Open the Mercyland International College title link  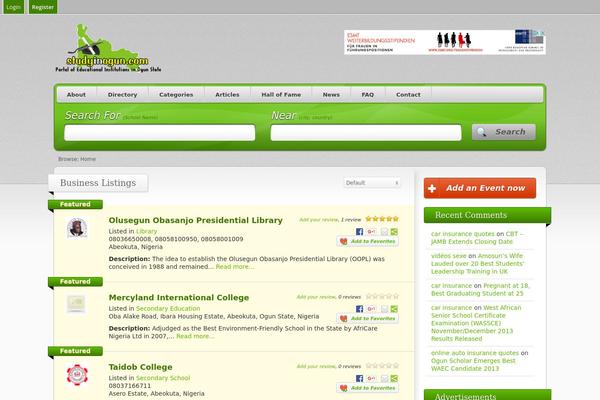click(x=179, y=297)
